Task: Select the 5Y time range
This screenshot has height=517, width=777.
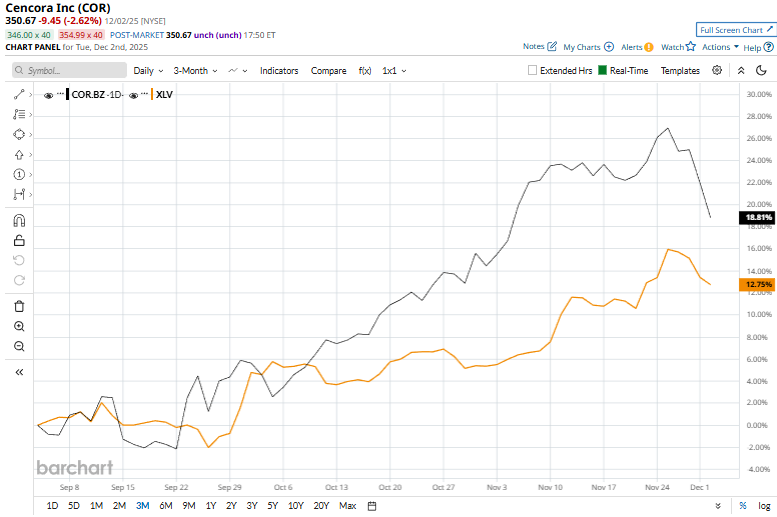Action: pos(273,506)
